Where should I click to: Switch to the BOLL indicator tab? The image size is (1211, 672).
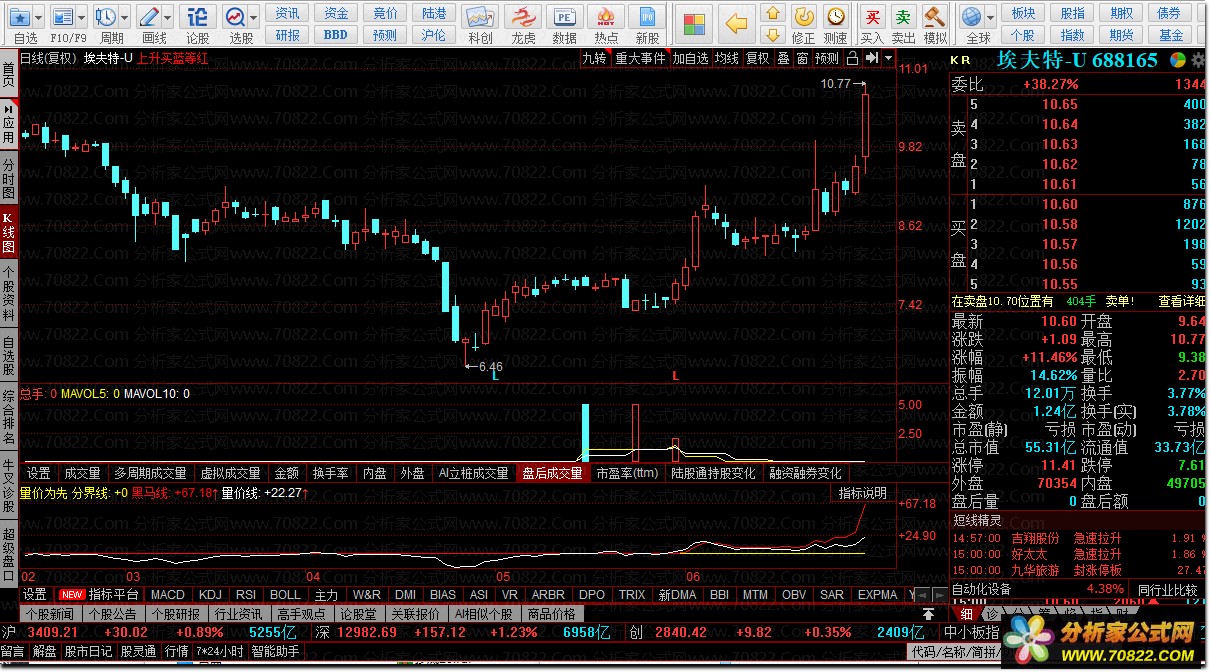(286, 595)
